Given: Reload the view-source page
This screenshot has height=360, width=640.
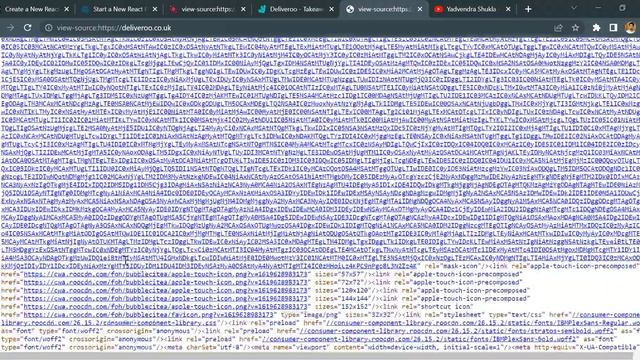Looking at the screenshot, I should [27, 28].
